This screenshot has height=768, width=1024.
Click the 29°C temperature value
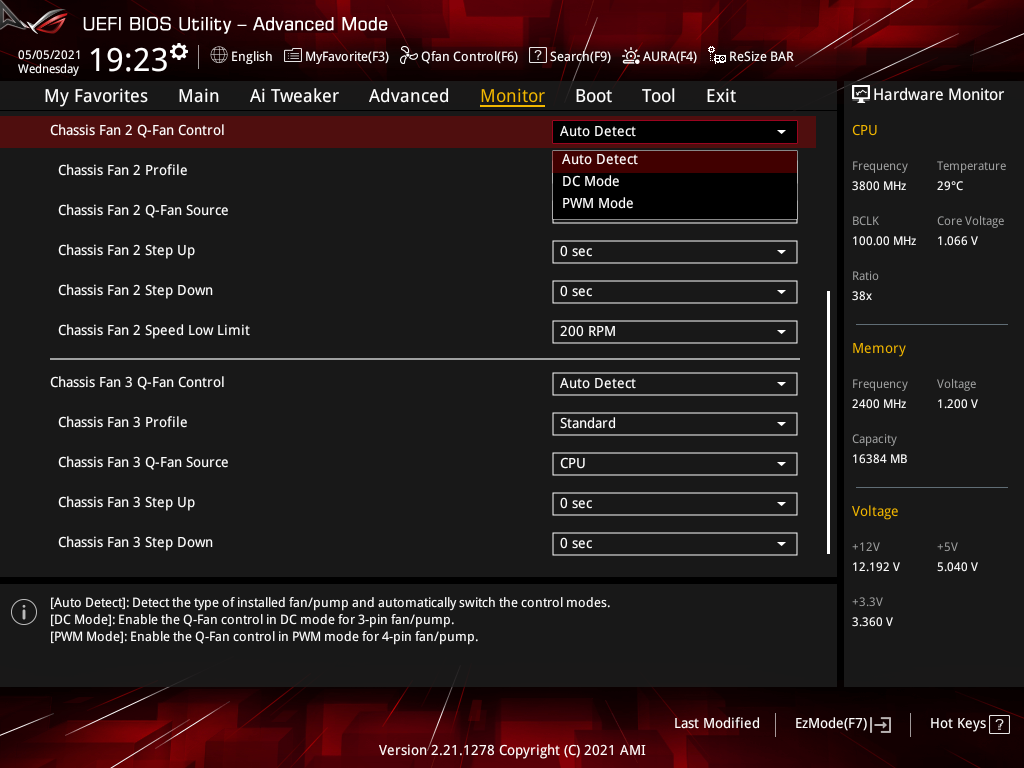(x=950, y=186)
